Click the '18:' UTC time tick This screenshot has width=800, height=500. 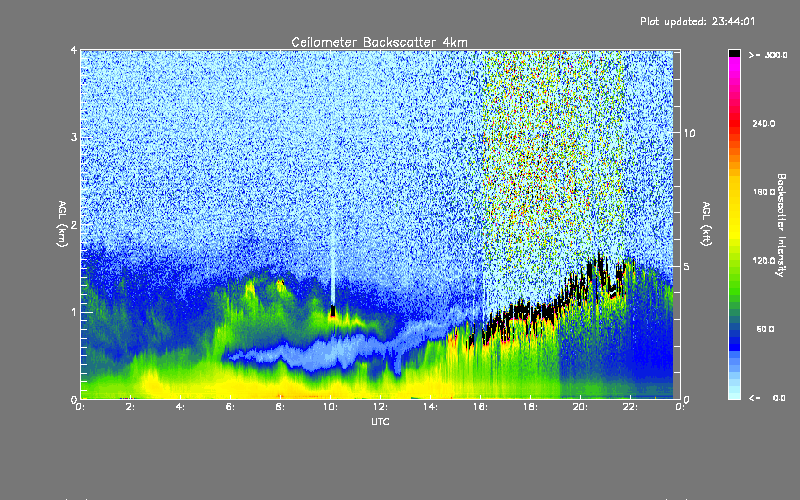point(530,407)
